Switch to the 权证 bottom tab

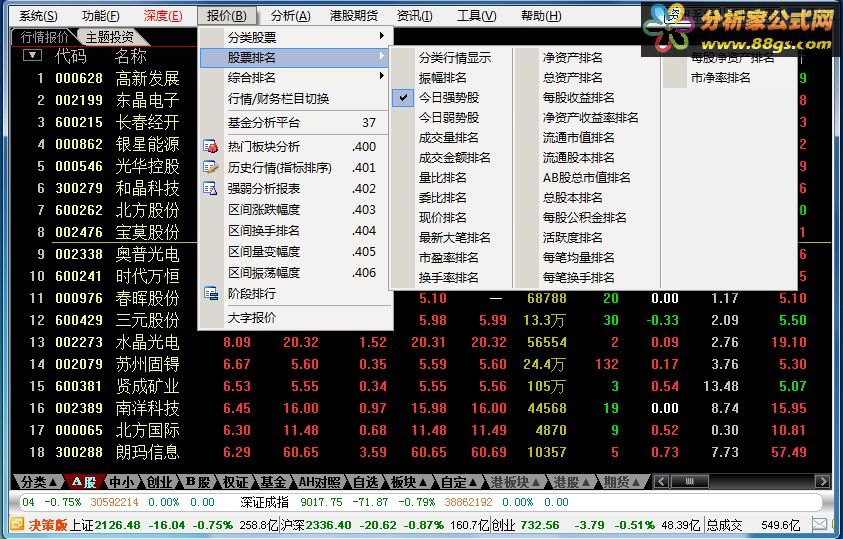click(x=235, y=482)
